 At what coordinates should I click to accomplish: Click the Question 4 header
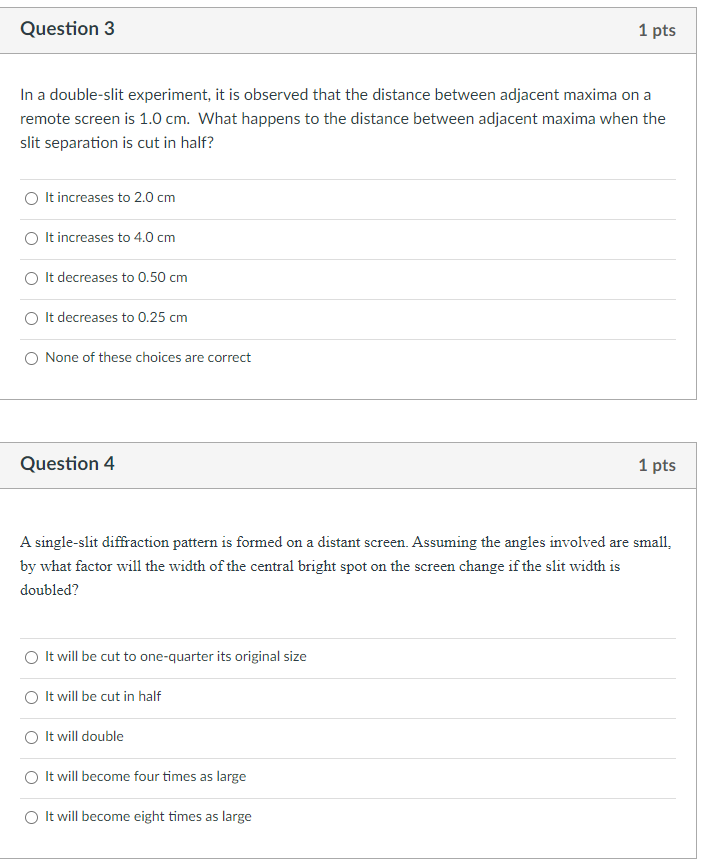67,464
